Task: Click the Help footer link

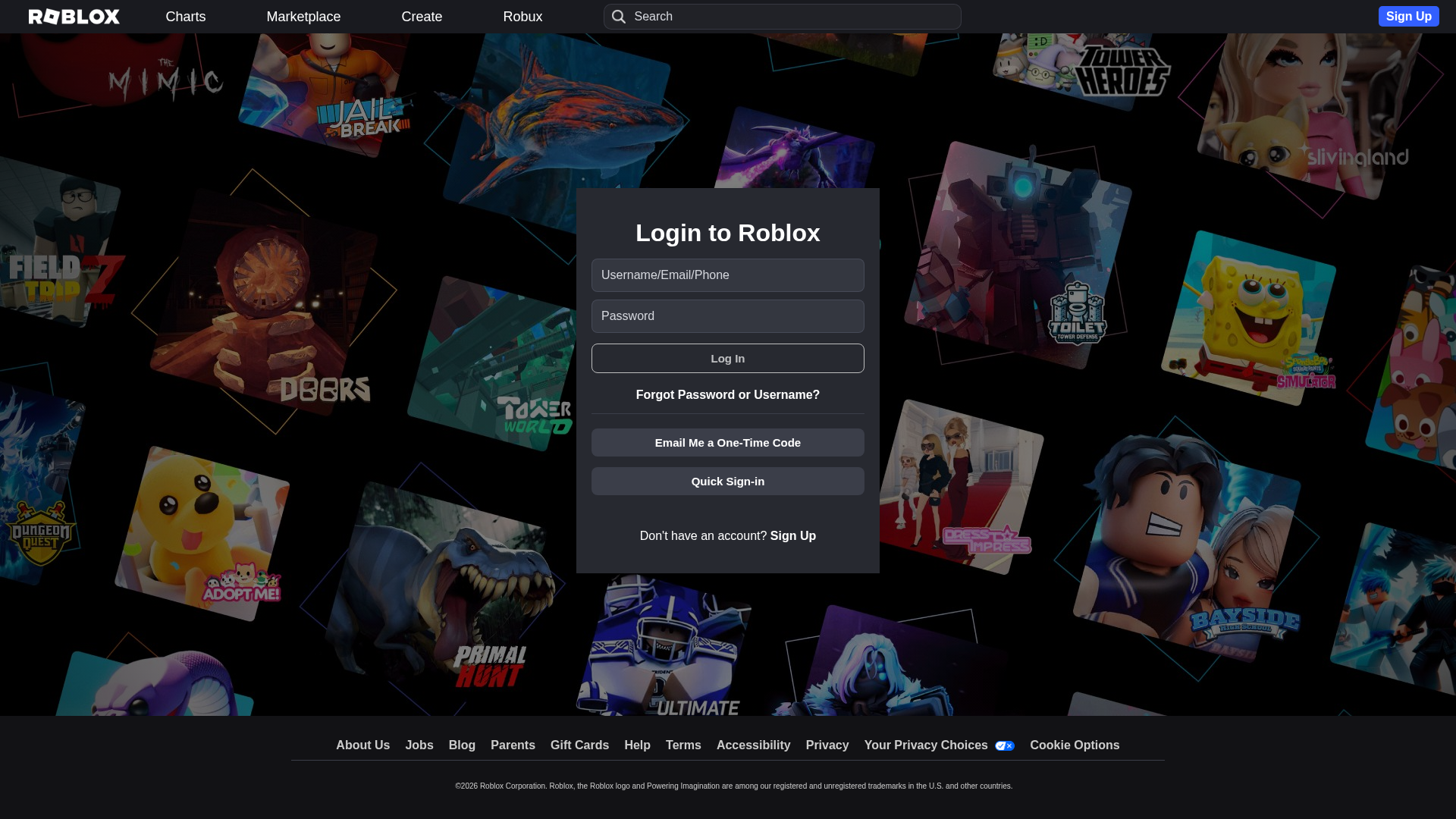Action: click(x=637, y=745)
